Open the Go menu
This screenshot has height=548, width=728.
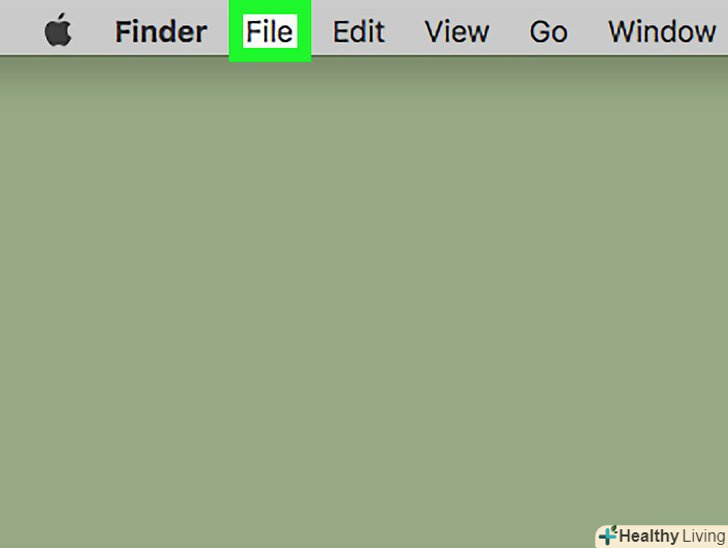click(x=548, y=32)
